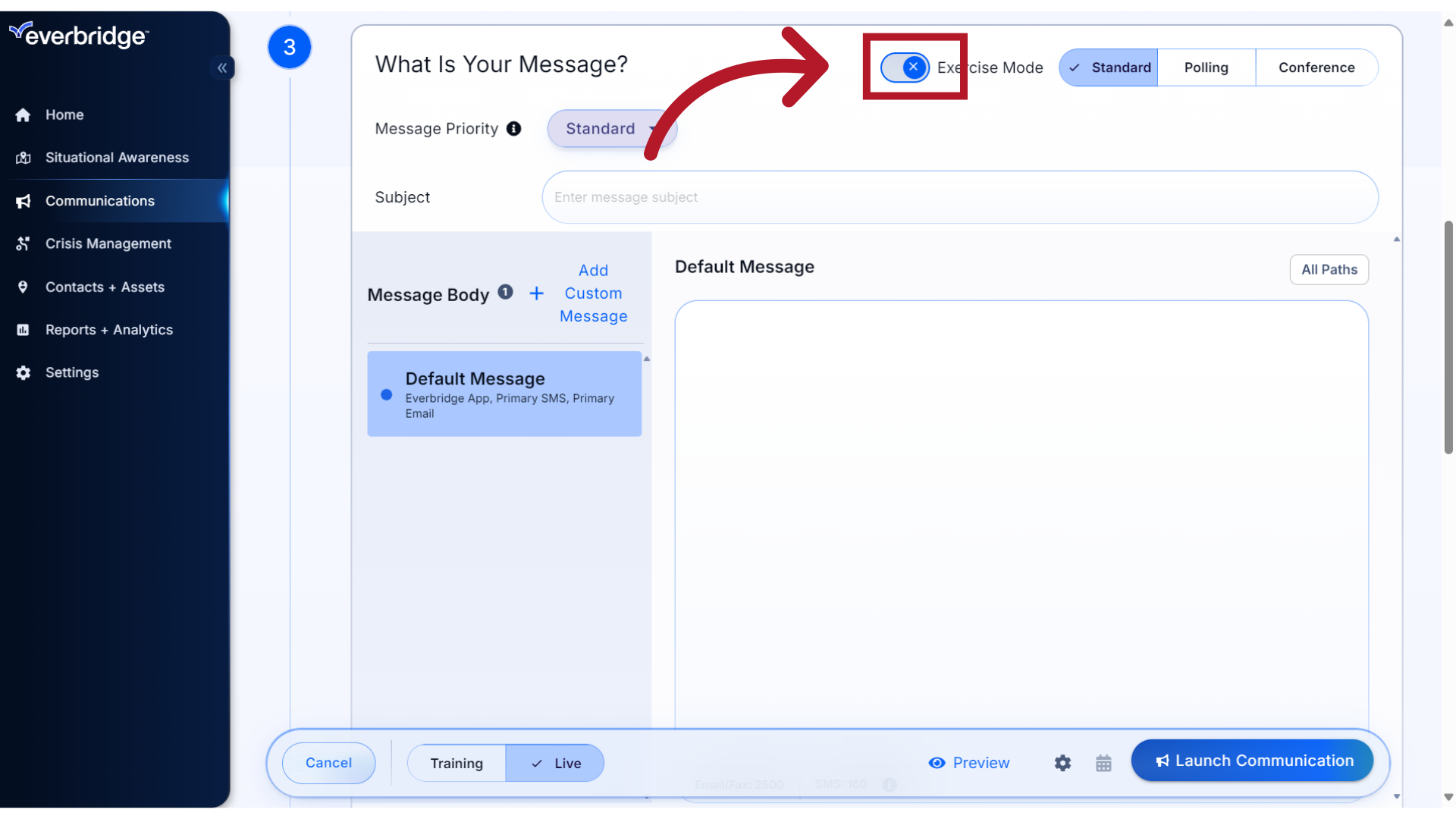
Task: Select the Polling tab
Action: [1206, 67]
